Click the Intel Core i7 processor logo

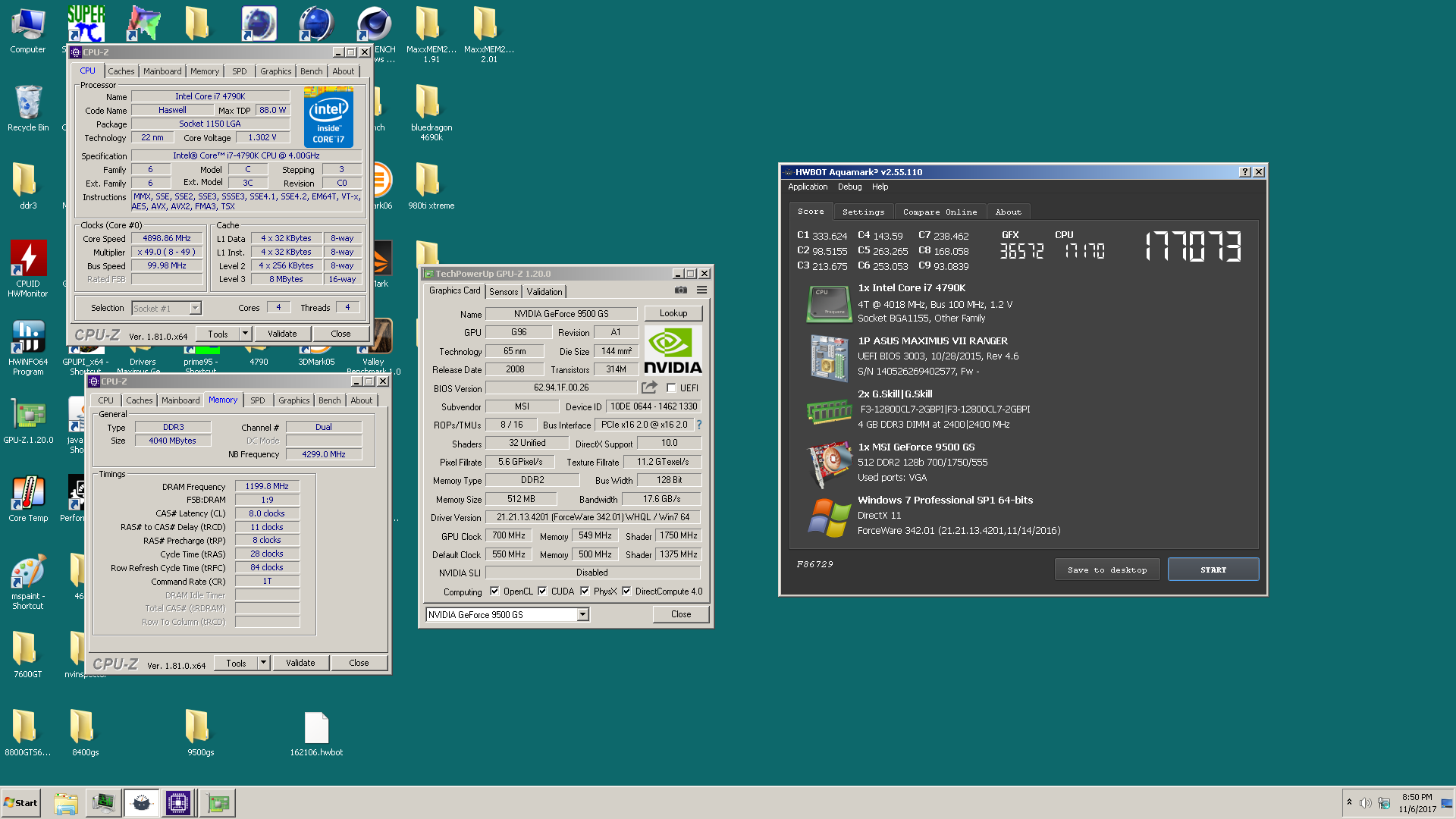click(x=328, y=117)
